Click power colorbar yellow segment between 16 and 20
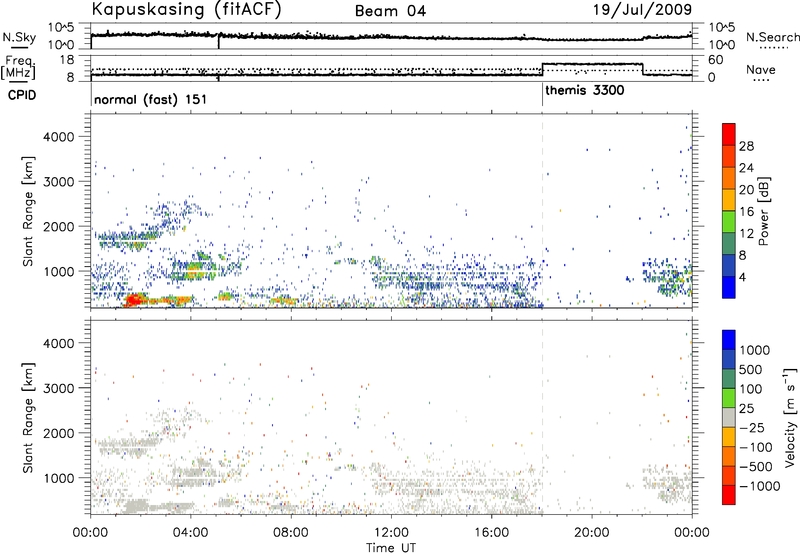Viewport: 800px width, 554px height. tap(729, 200)
